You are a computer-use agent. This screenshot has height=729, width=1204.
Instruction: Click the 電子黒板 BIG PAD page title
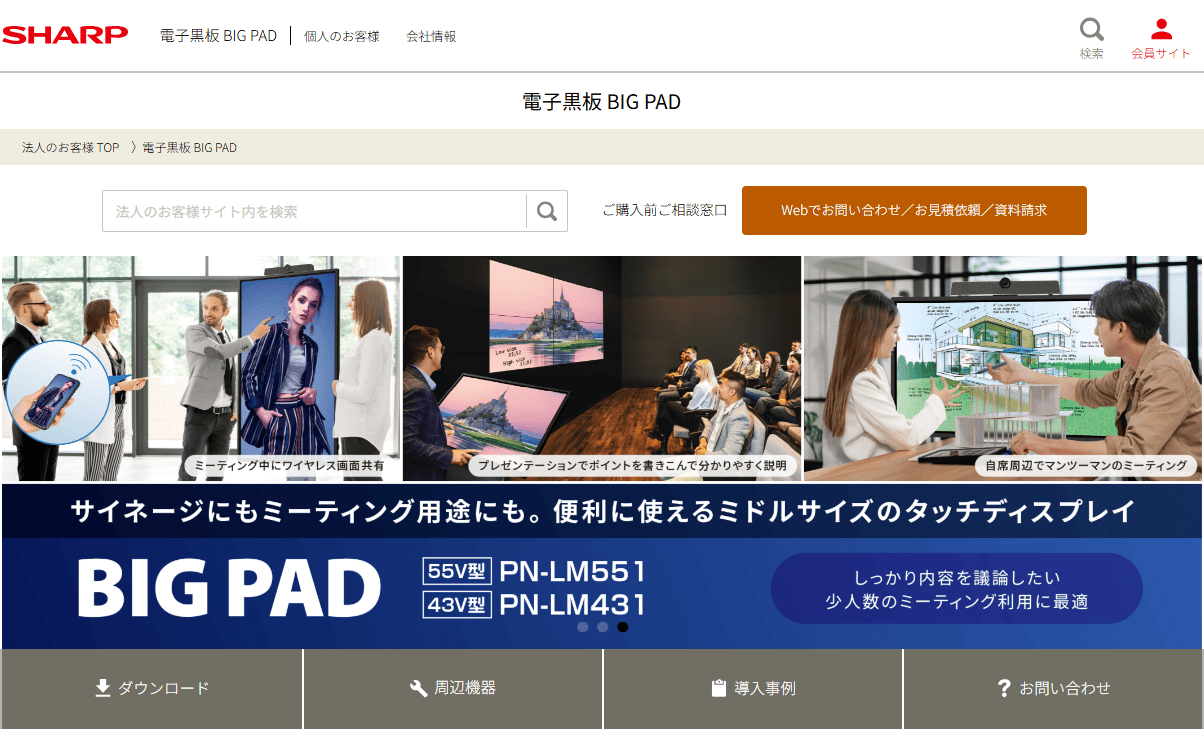pos(602,102)
